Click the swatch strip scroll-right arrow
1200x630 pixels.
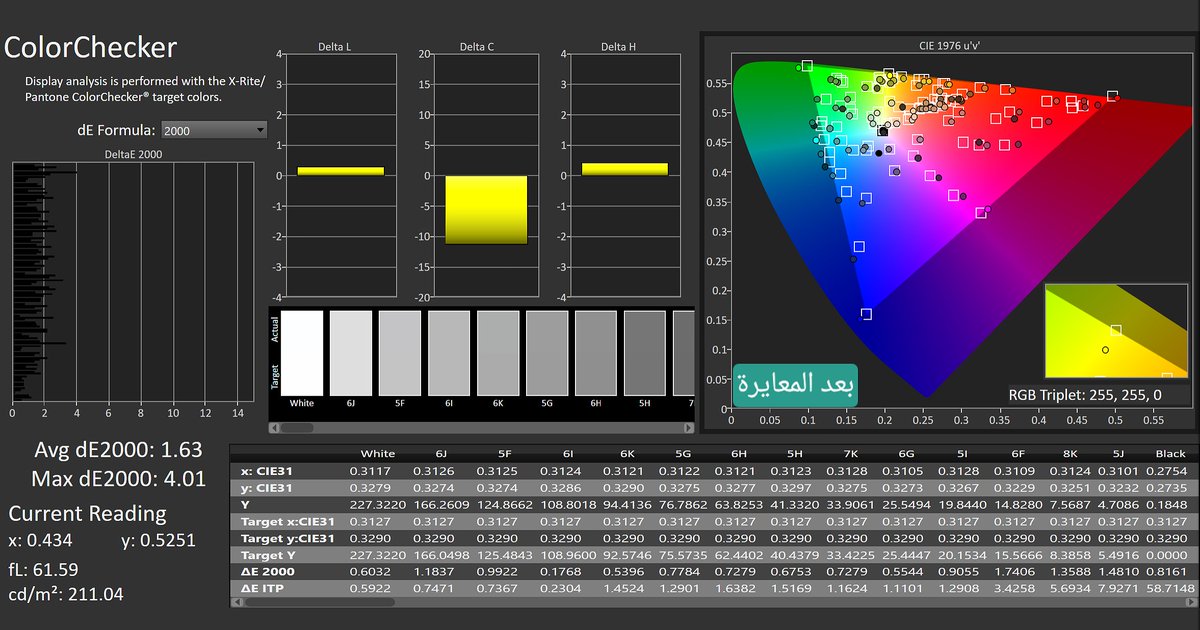(x=688, y=427)
